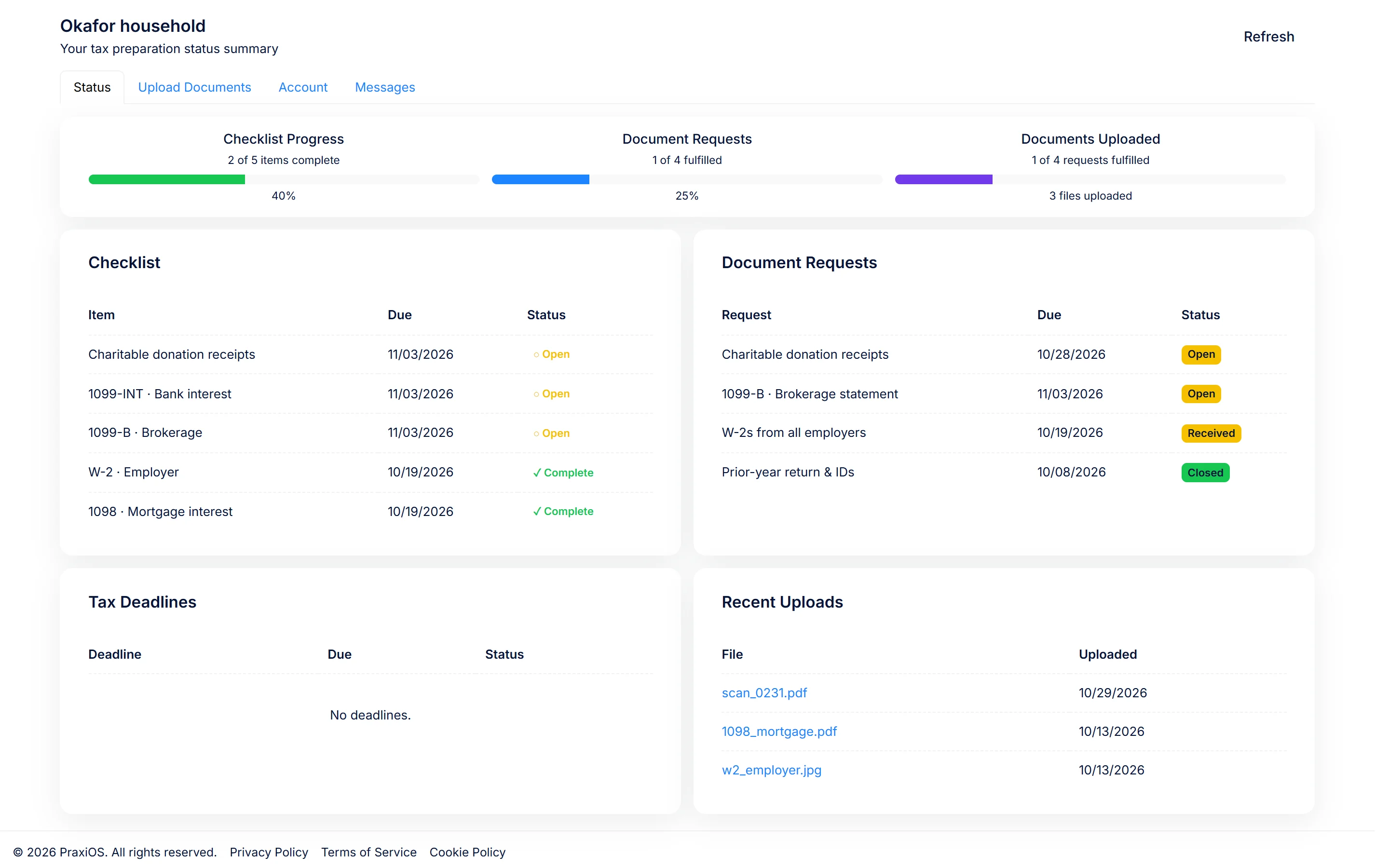
Task: Click the '2 of 5 items complete' text
Action: pos(284,160)
